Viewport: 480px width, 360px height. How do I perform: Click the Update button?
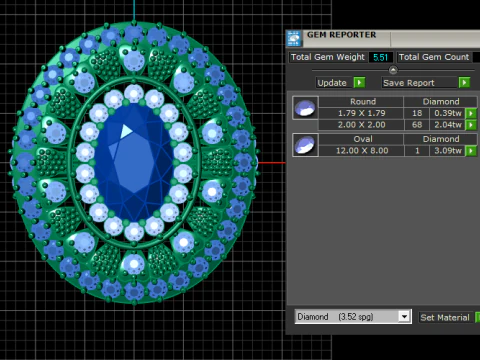pyautogui.click(x=332, y=83)
